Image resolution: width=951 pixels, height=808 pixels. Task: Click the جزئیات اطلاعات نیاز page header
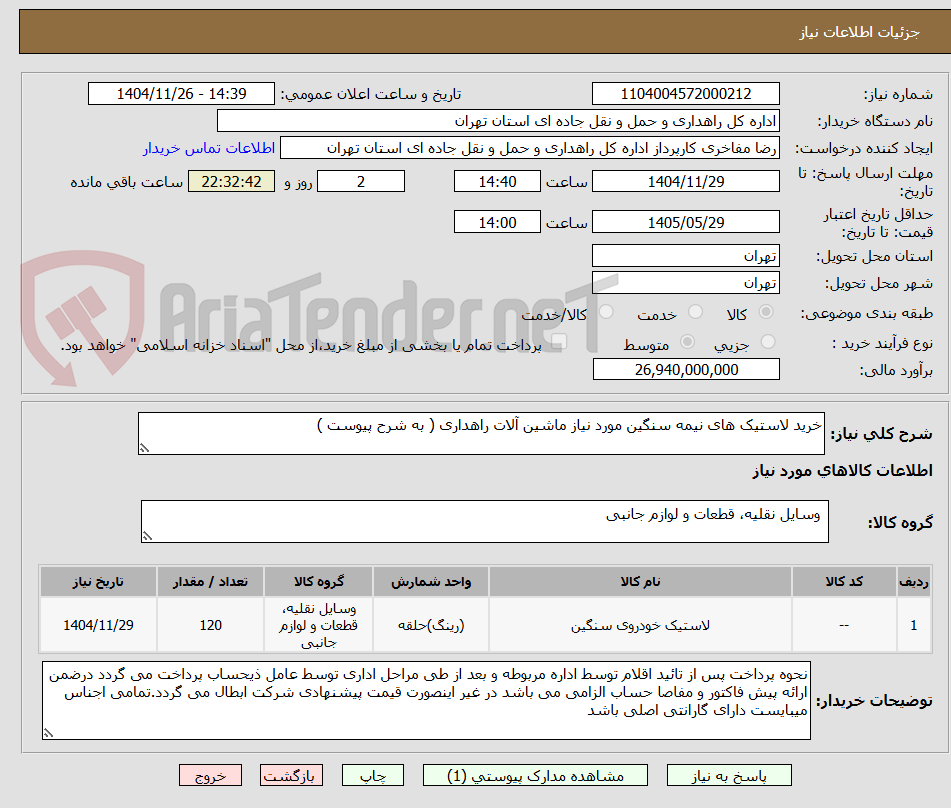(859, 32)
